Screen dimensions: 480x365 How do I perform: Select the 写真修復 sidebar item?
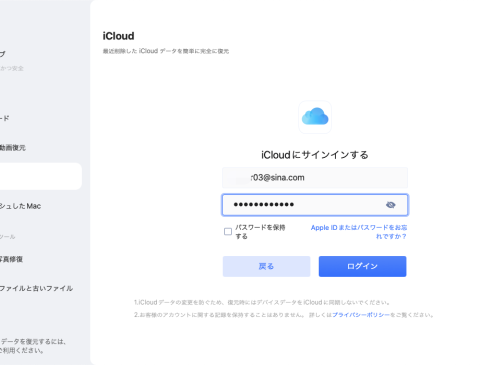(x=11, y=259)
